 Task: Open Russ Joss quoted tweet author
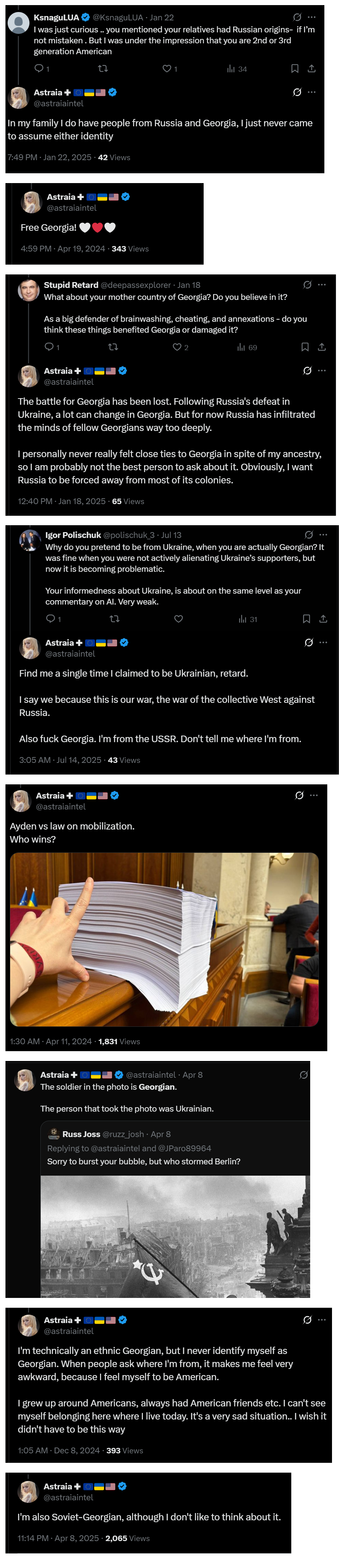[81, 1134]
